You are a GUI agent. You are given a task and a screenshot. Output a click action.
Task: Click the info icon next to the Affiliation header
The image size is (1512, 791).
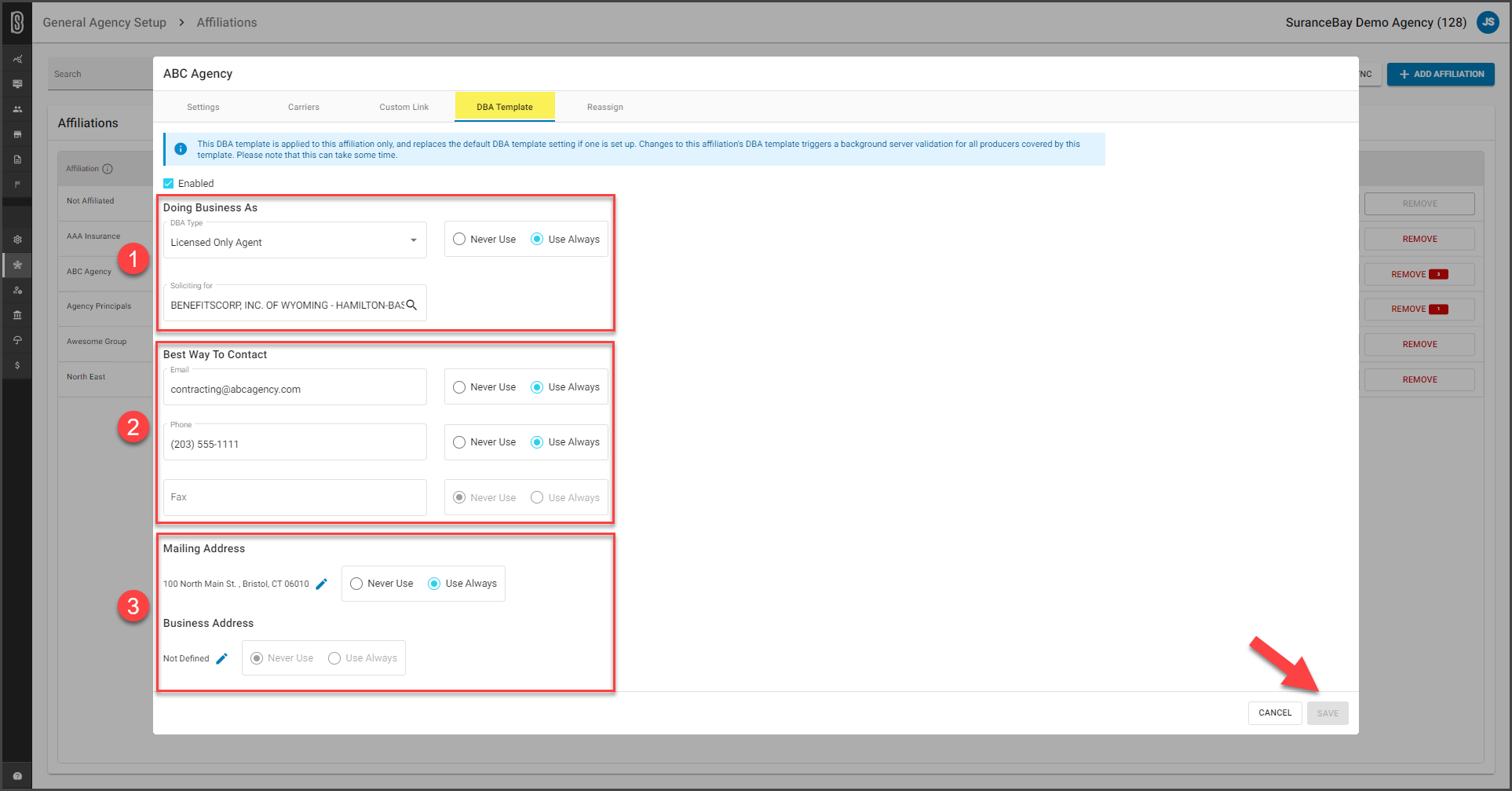click(x=108, y=169)
